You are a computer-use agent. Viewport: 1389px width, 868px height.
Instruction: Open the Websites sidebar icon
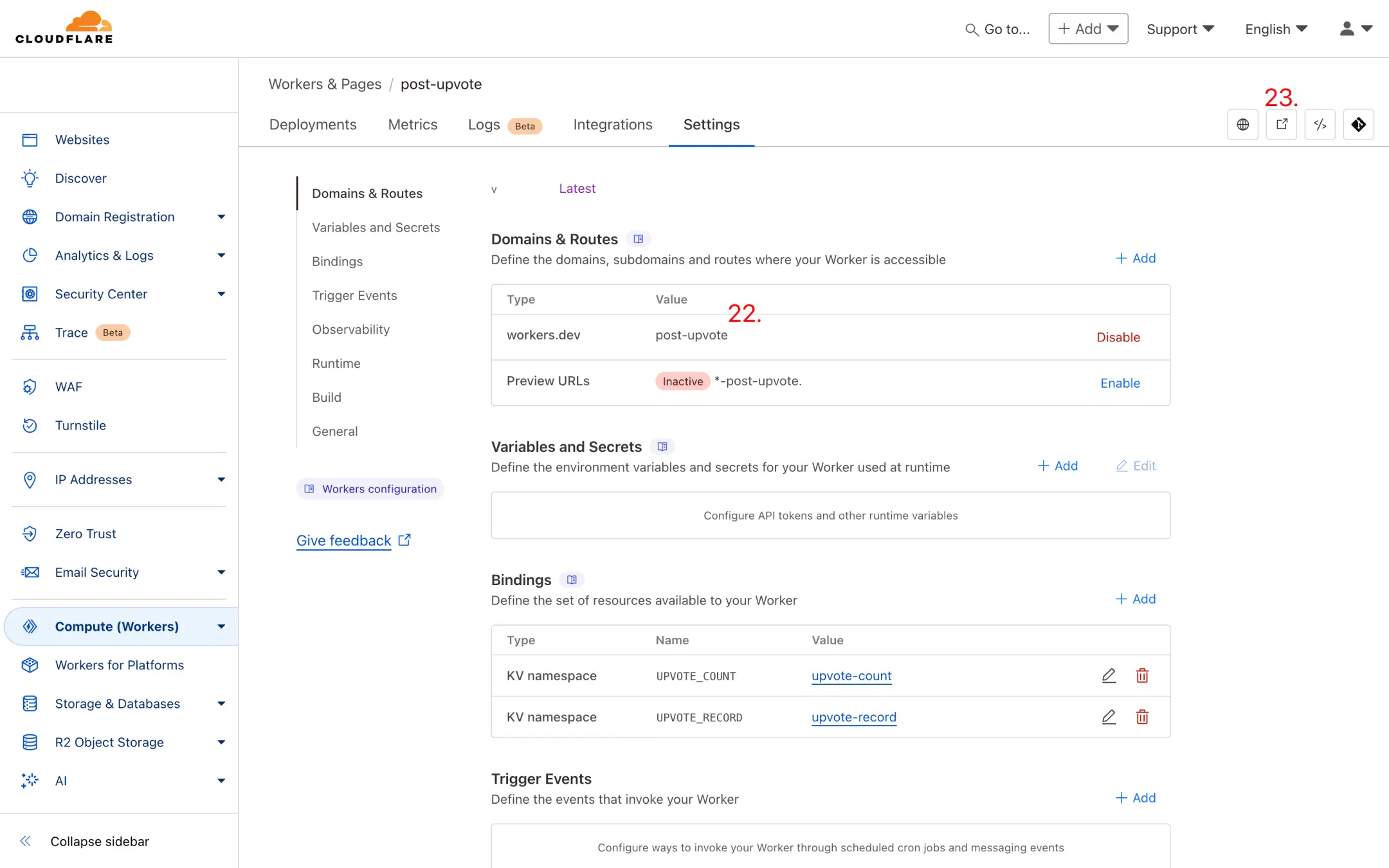tap(30, 140)
